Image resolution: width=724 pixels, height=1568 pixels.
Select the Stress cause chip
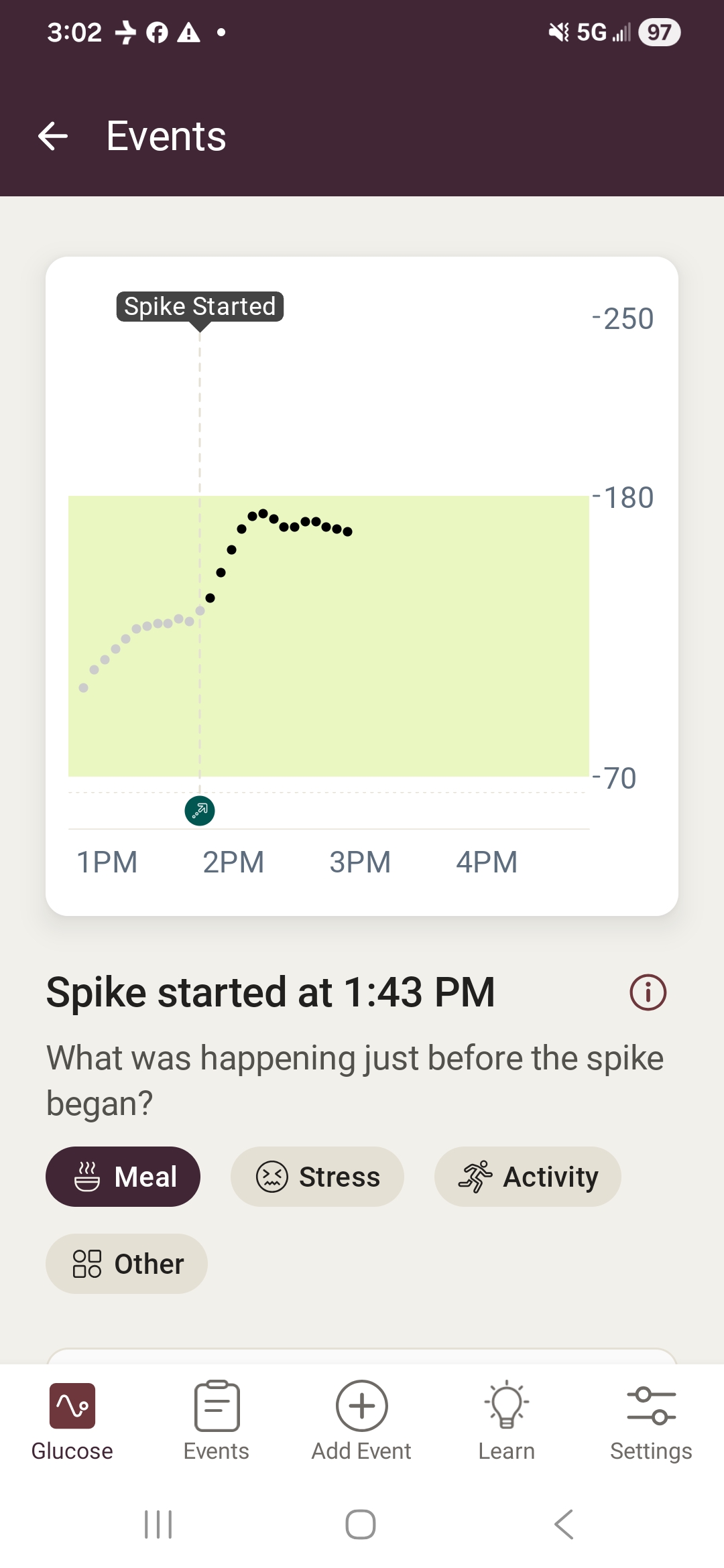coord(317,1177)
